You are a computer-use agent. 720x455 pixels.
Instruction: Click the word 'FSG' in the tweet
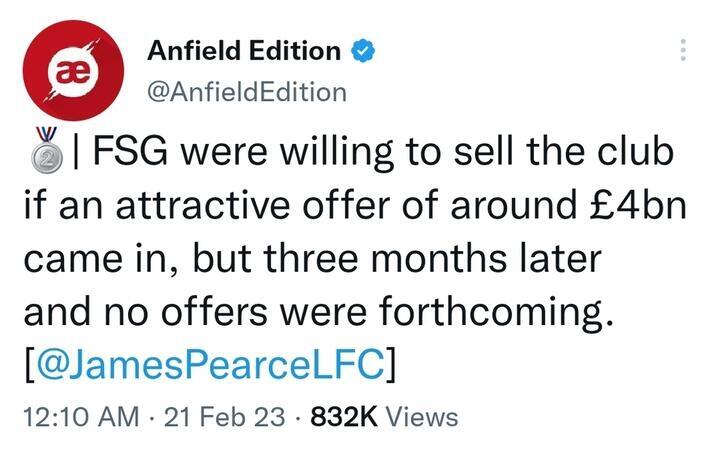[136, 154]
